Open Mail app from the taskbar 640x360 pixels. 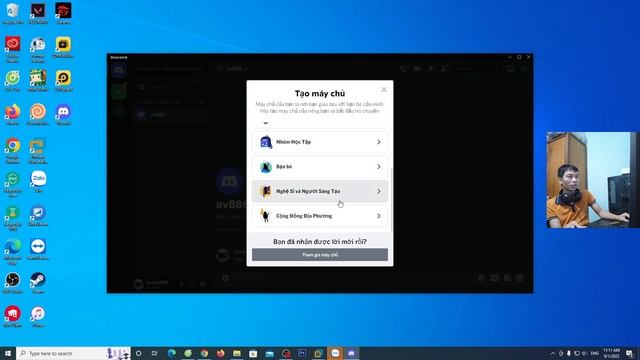[x=269, y=353]
